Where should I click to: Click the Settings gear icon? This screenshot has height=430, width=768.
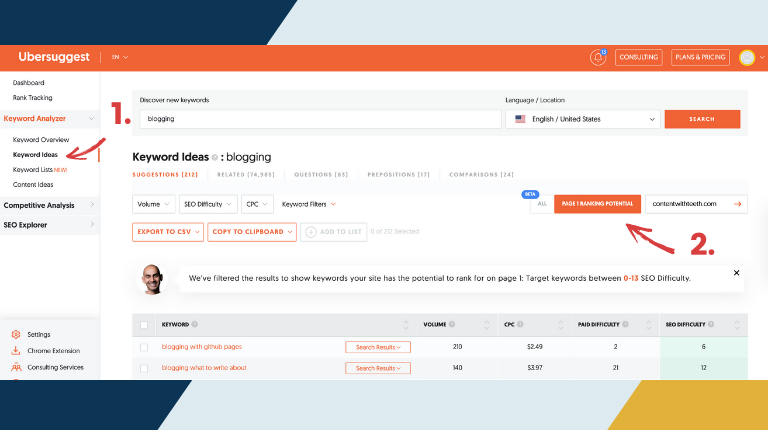click(16, 334)
